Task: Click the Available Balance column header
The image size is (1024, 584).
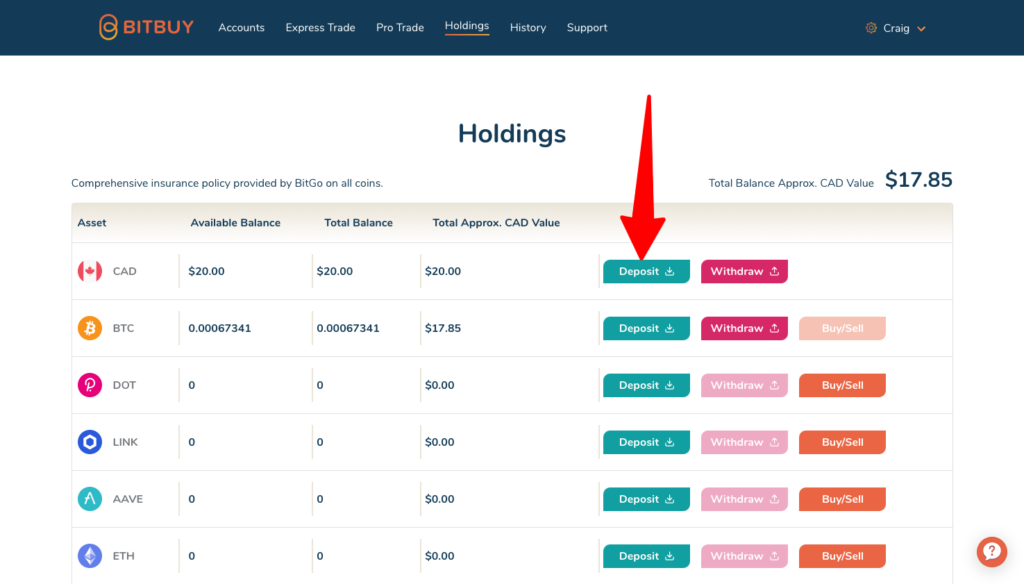Action: (x=235, y=223)
